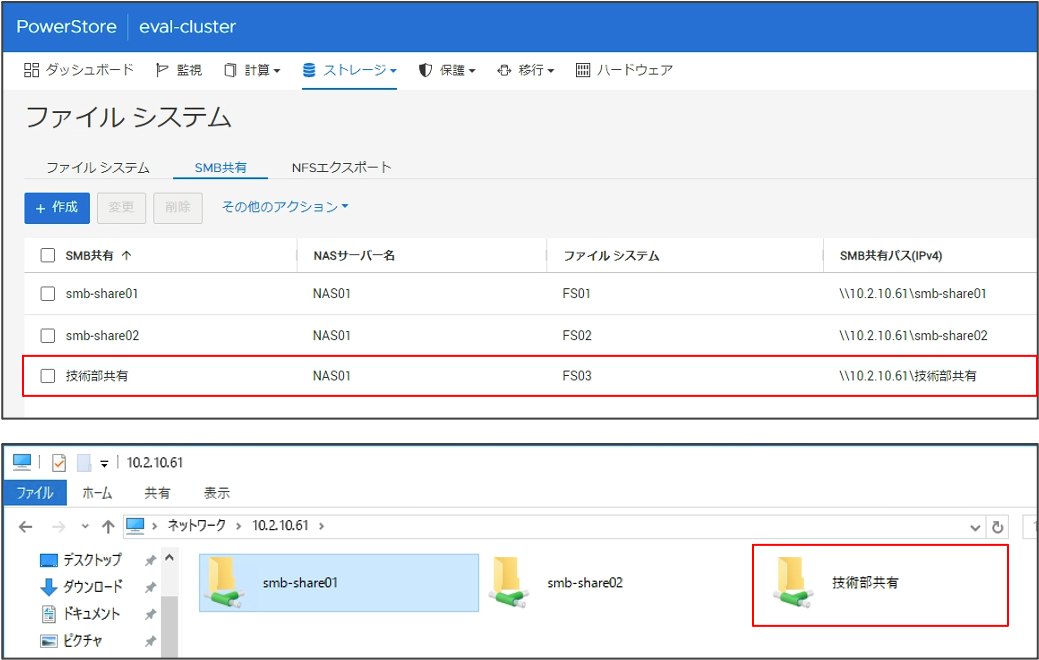
Task: Click the 作成 (Create) button
Action: click(x=56, y=207)
